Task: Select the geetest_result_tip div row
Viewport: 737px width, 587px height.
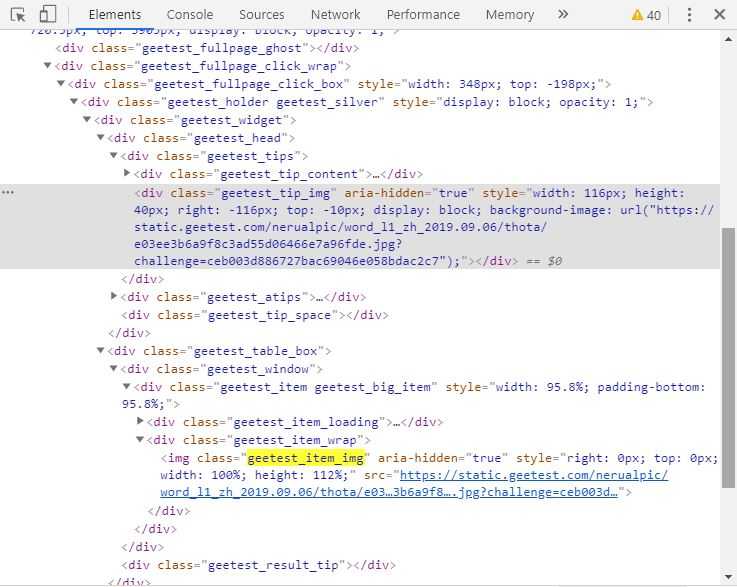Action: (258, 565)
